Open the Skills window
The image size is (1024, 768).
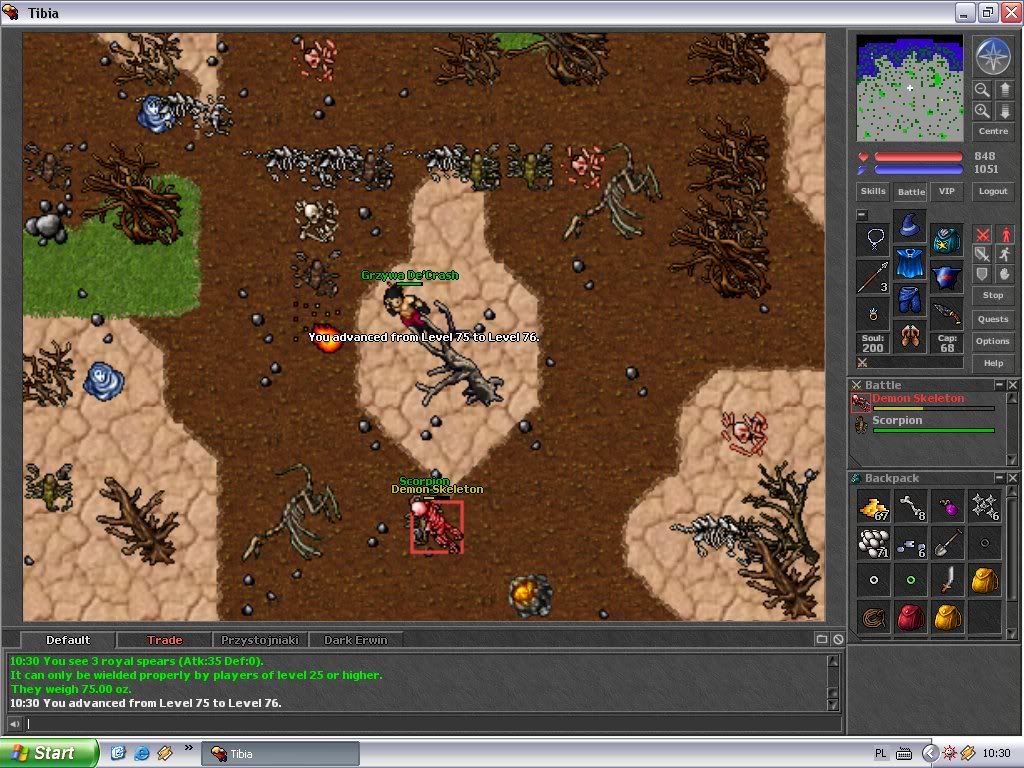873,191
